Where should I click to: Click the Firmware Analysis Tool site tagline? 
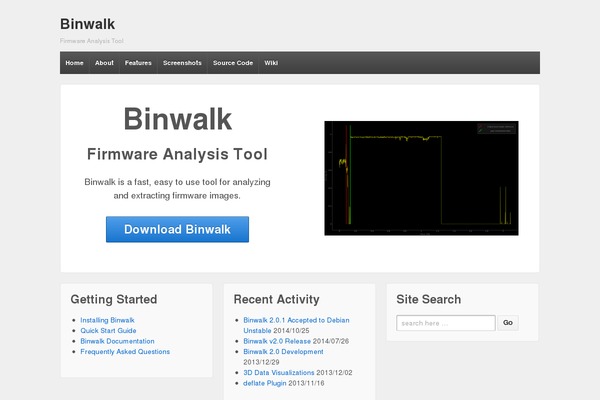coord(91,41)
